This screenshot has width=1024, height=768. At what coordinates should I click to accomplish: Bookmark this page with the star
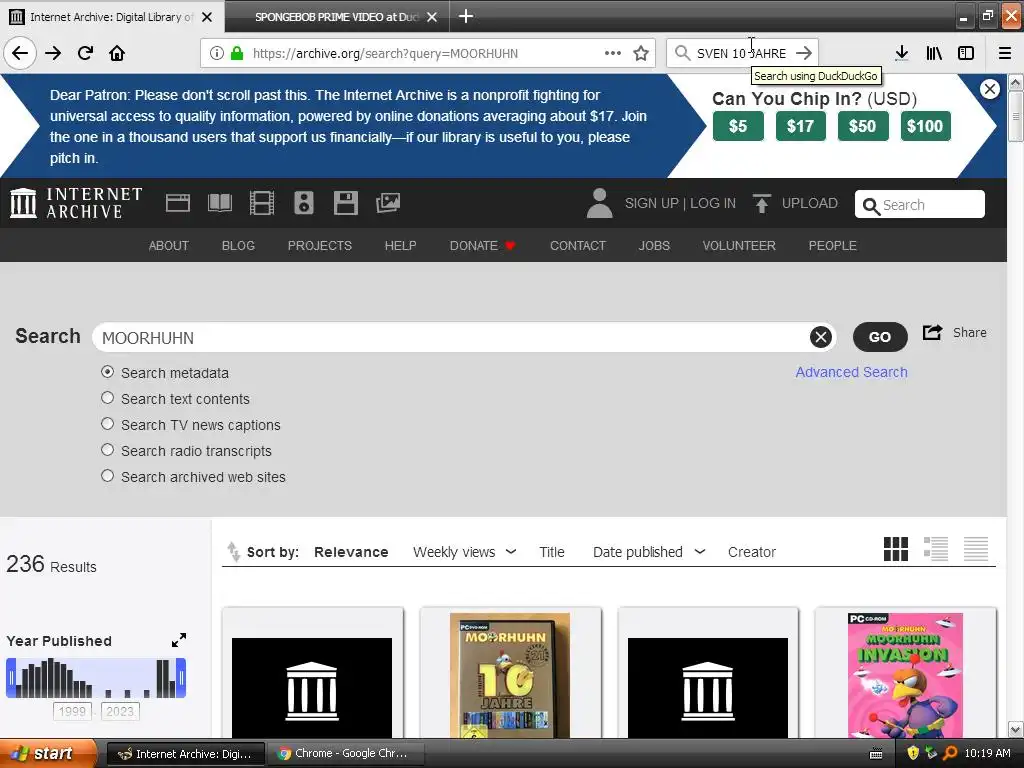pos(641,53)
